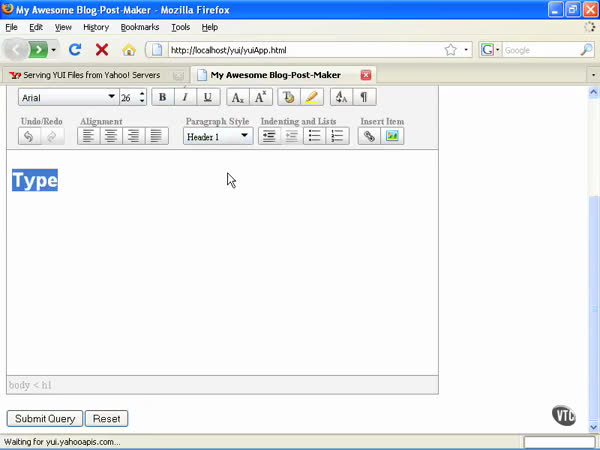Screen dimensions: 600x450
Task: Toggle underline text formatting
Action: coord(208,97)
